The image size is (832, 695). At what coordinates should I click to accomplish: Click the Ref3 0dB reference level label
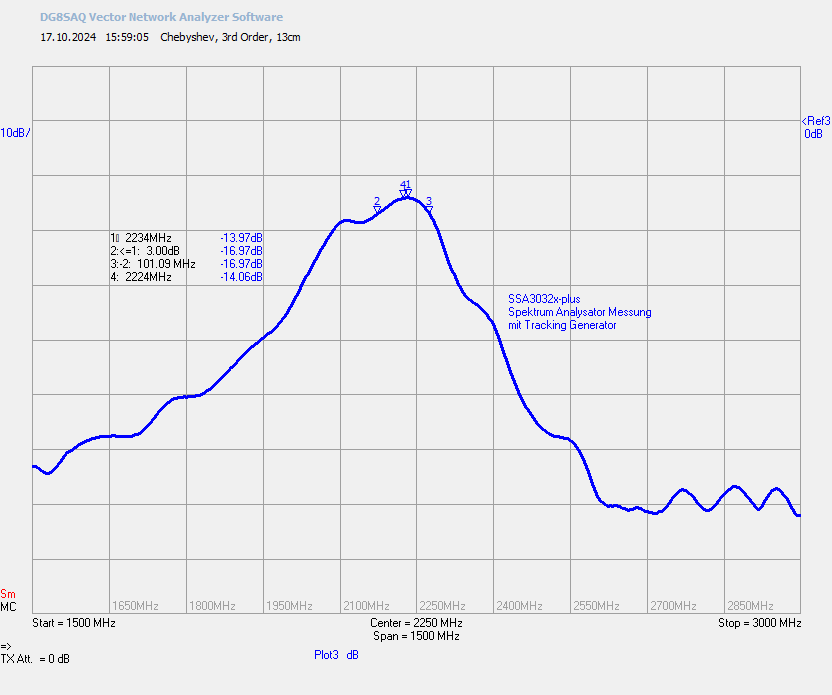(816, 127)
